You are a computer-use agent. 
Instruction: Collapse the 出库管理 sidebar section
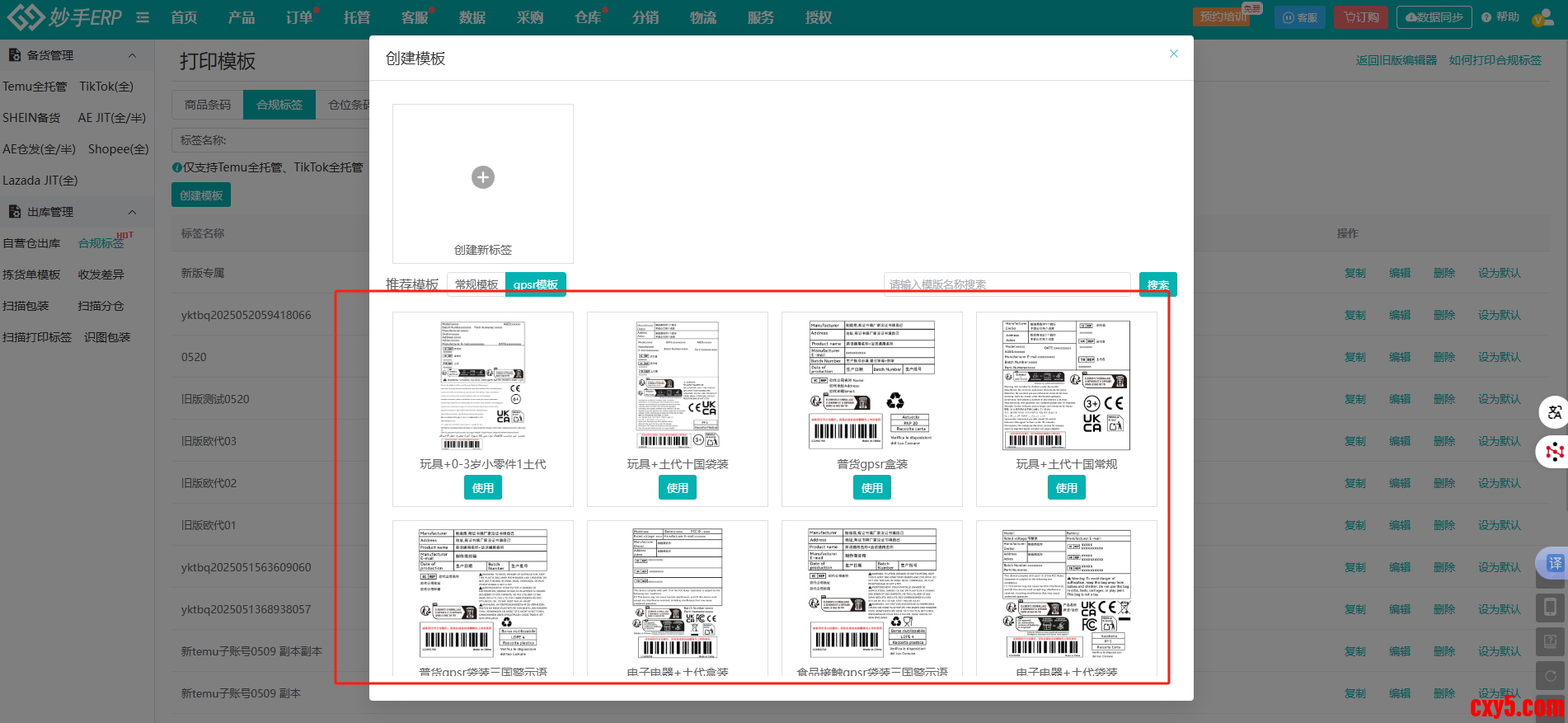pos(133,212)
